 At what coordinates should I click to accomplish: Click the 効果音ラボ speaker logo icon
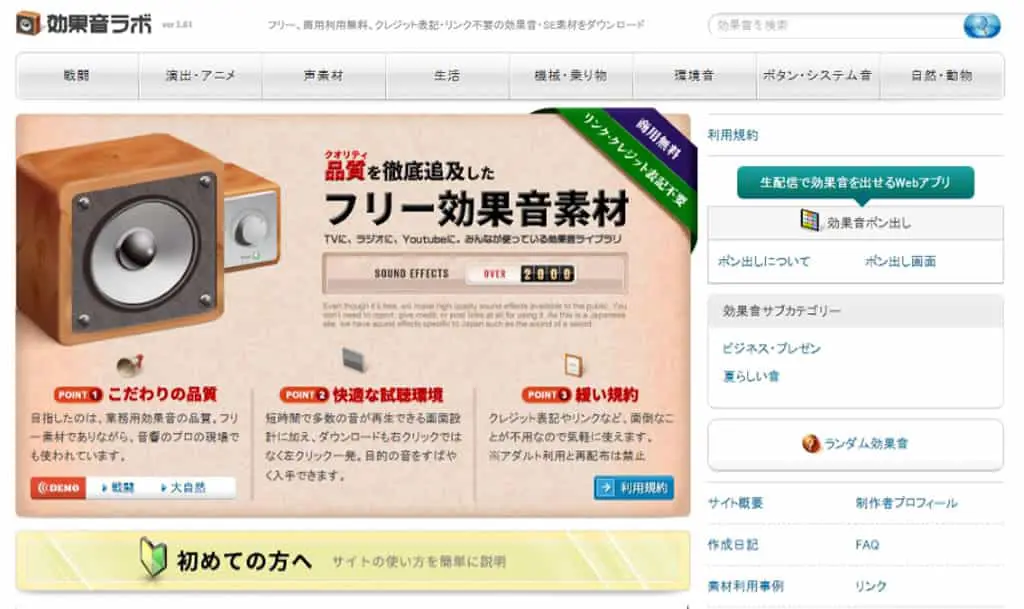pos(28,23)
